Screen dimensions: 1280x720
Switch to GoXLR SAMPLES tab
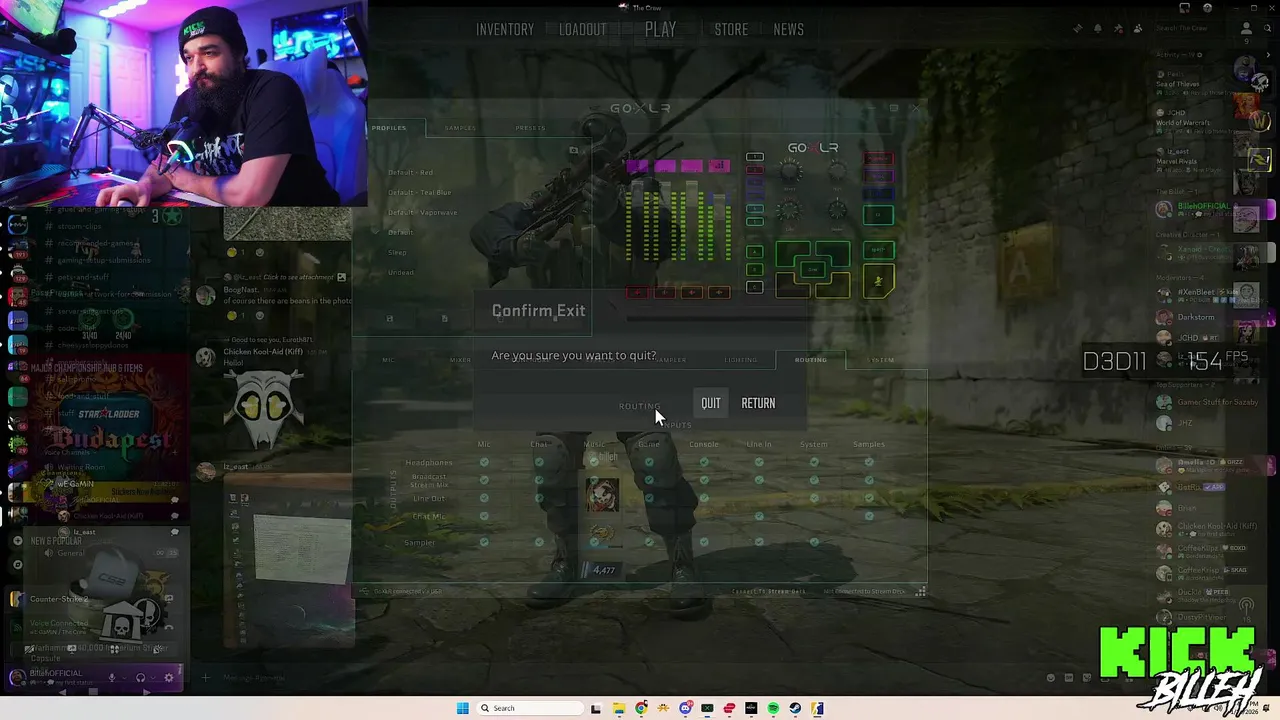pyautogui.click(x=460, y=128)
